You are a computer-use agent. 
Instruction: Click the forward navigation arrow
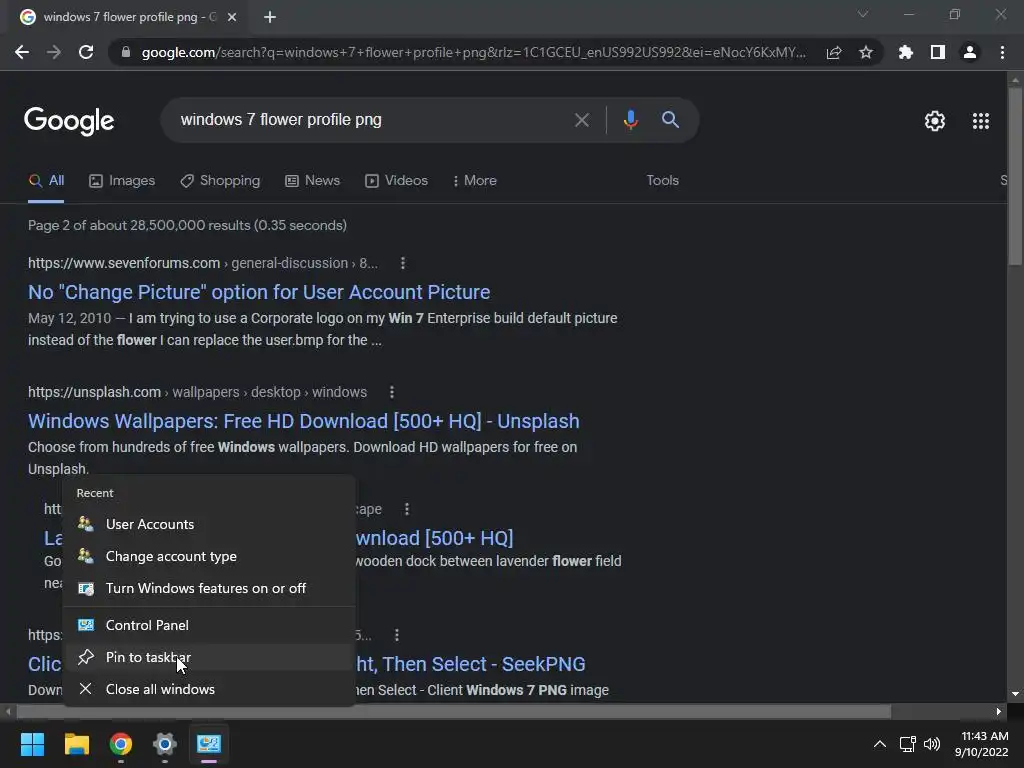pyautogui.click(x=54, y=52)
